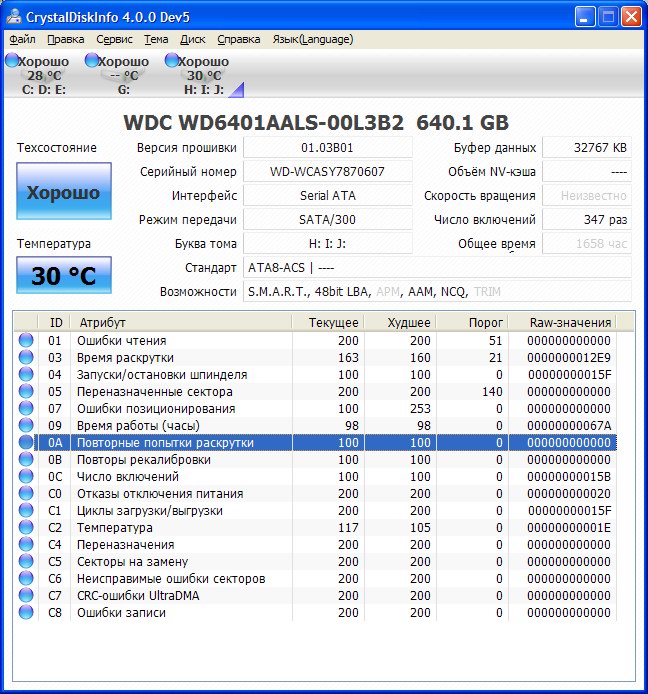
Task: Click status orb of Время работы (часы) row
Action: 26,425
